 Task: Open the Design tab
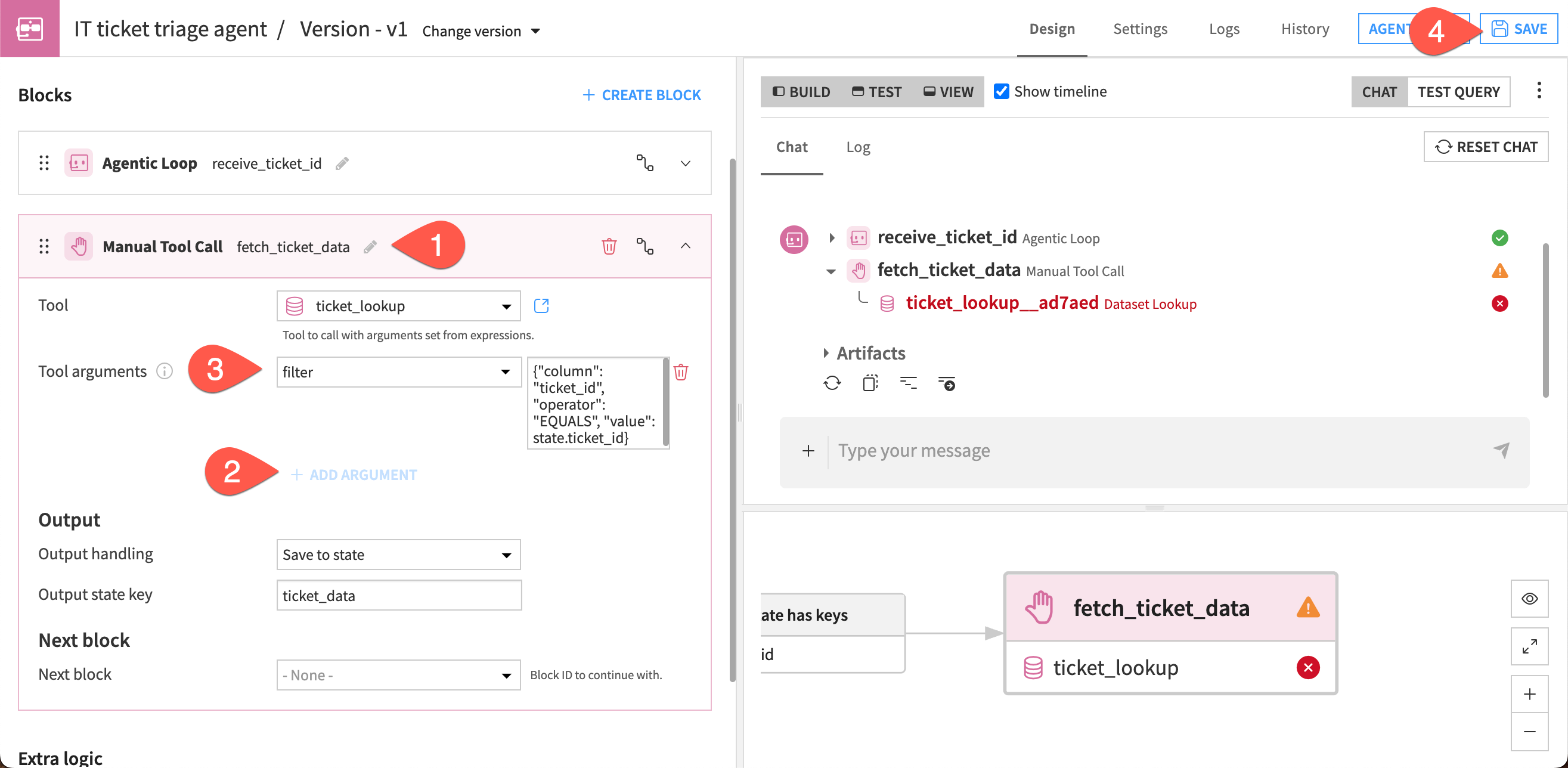point(1052,29)
